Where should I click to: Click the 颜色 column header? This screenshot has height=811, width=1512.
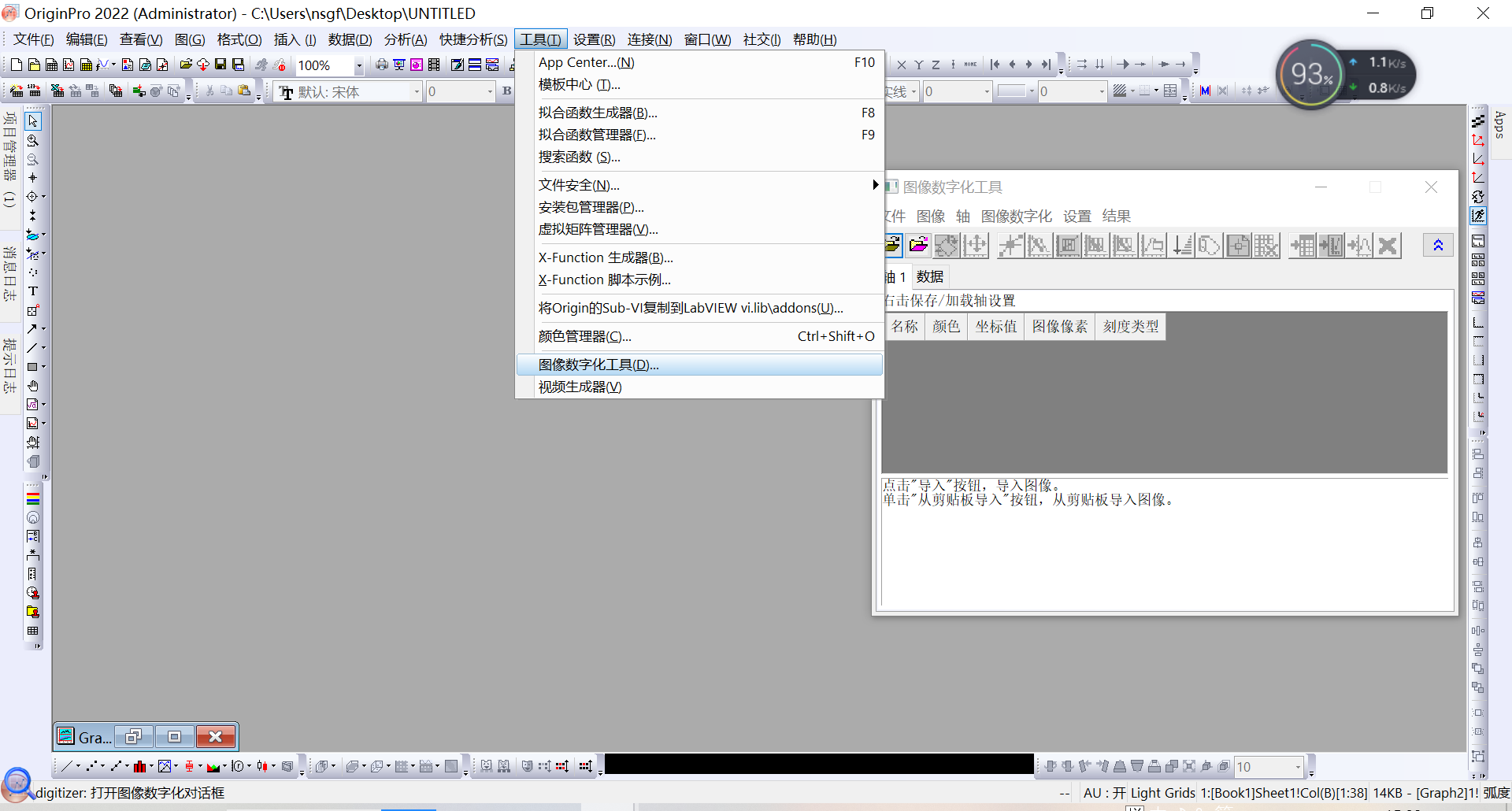coord(946,326)
